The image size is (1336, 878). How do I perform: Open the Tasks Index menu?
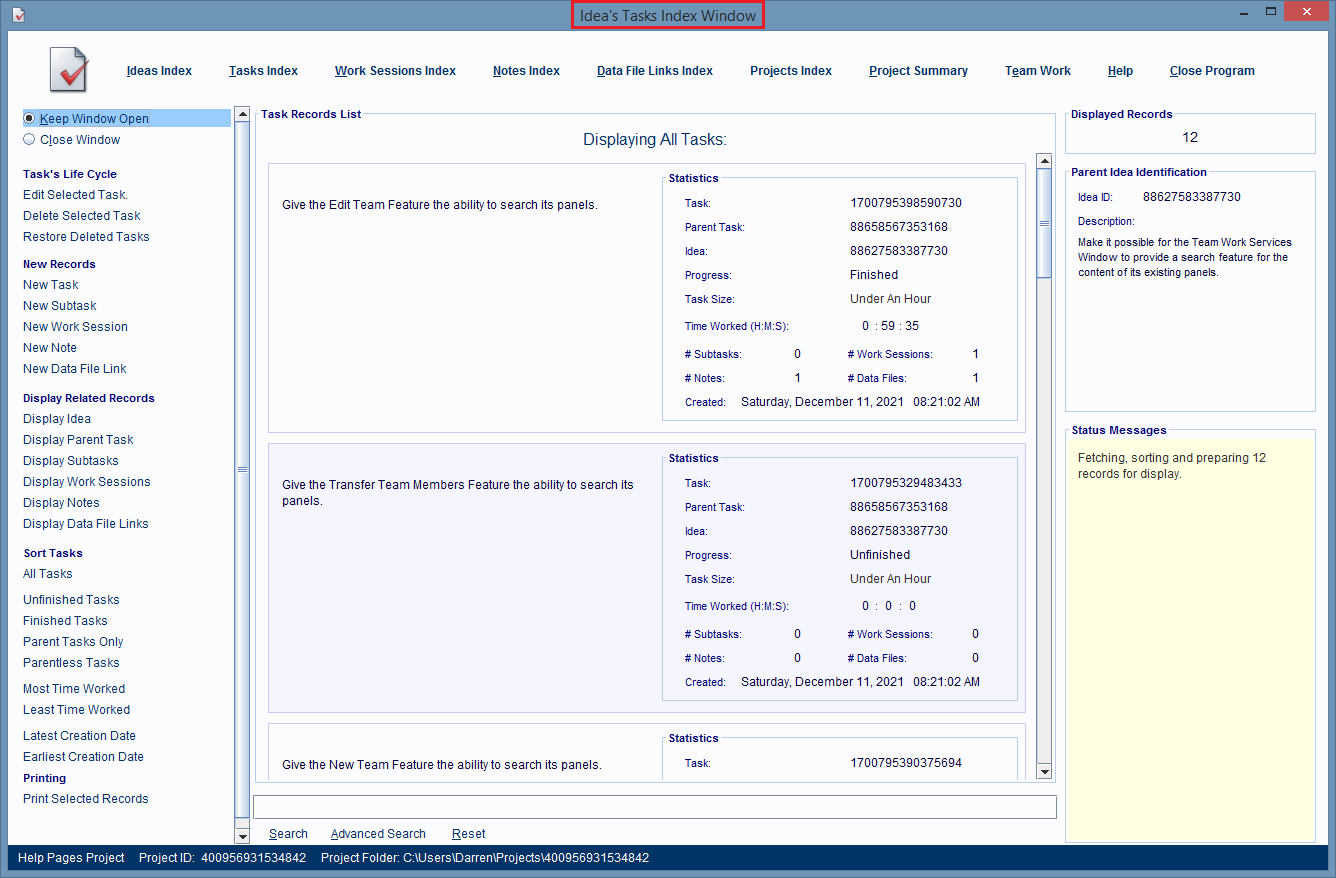click(x=263, y=71)
